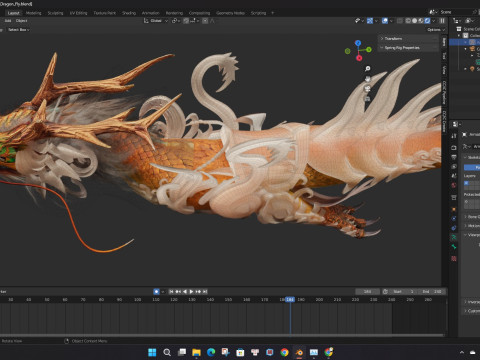Play the animation forward
The height and width of the screenshot is (360, 480).
191,291
